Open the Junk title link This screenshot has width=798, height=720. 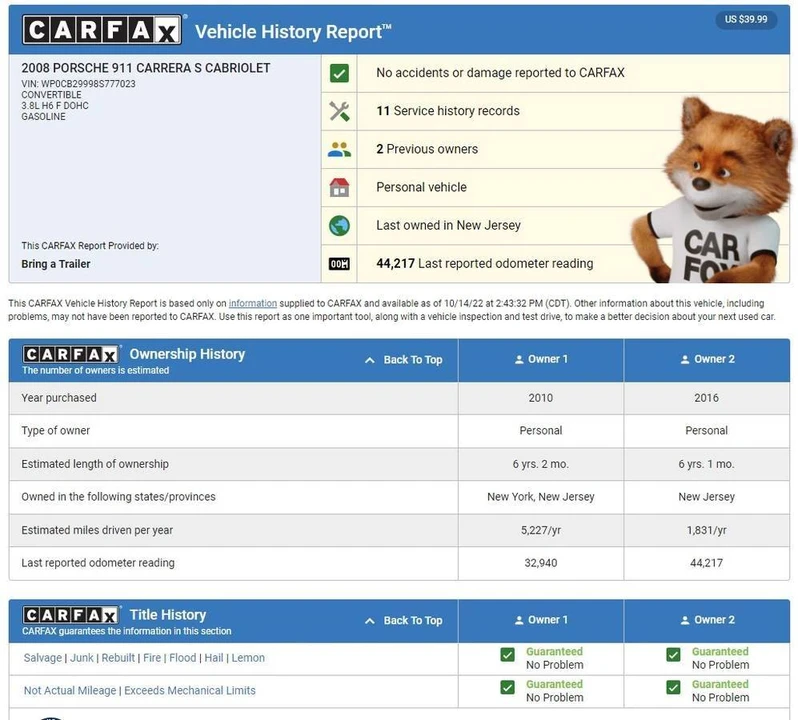pyautogui.click(x=81, y=658)
